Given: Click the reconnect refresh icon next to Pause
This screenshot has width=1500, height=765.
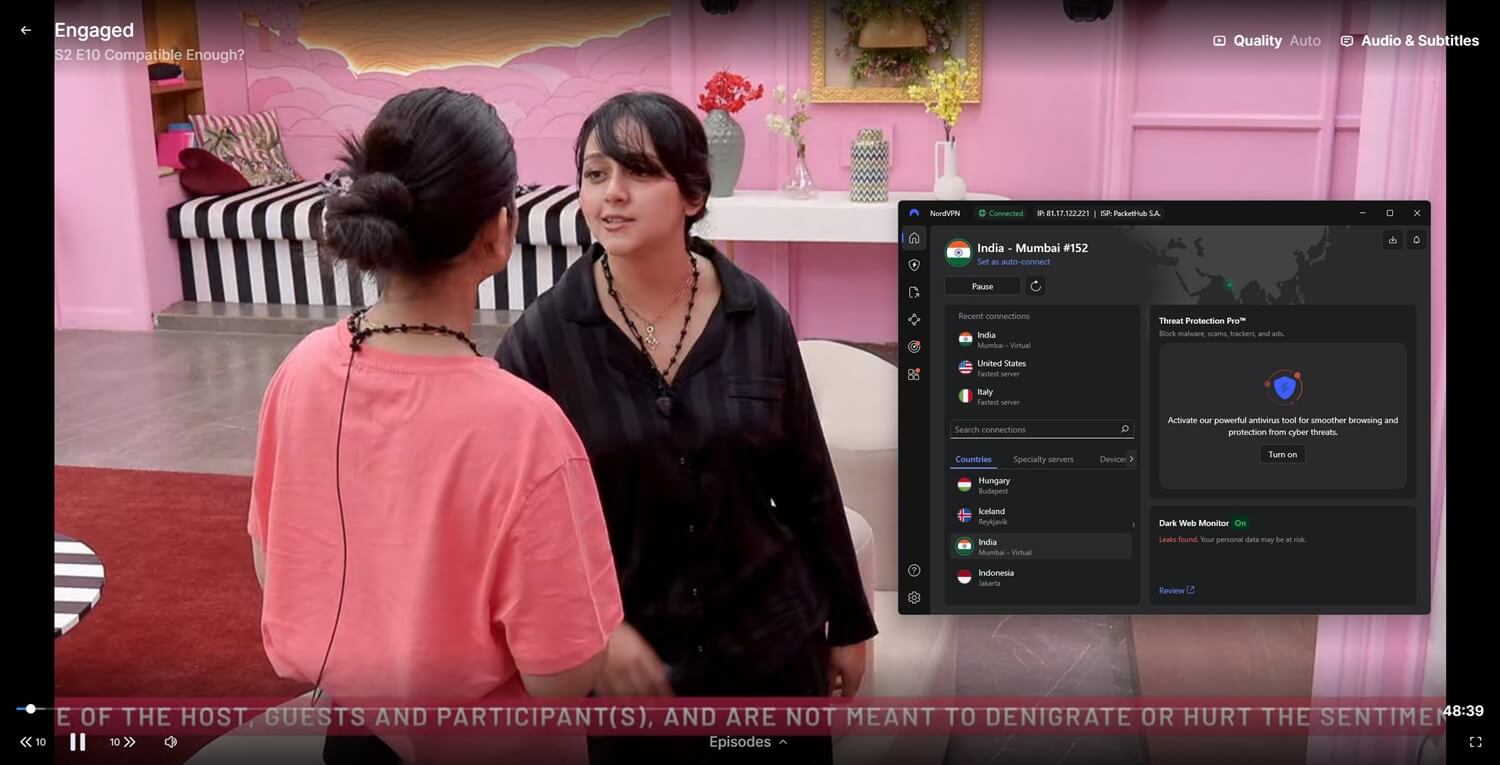Looking at the screenshot, I should pos(1035,286).
